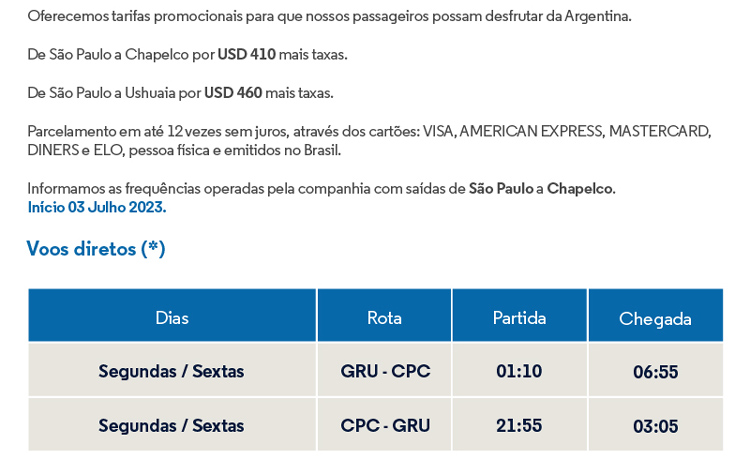Click 'Segundas / Sextas' in the first row
Viewport: 750px width, 462px height.
point(171,371)
